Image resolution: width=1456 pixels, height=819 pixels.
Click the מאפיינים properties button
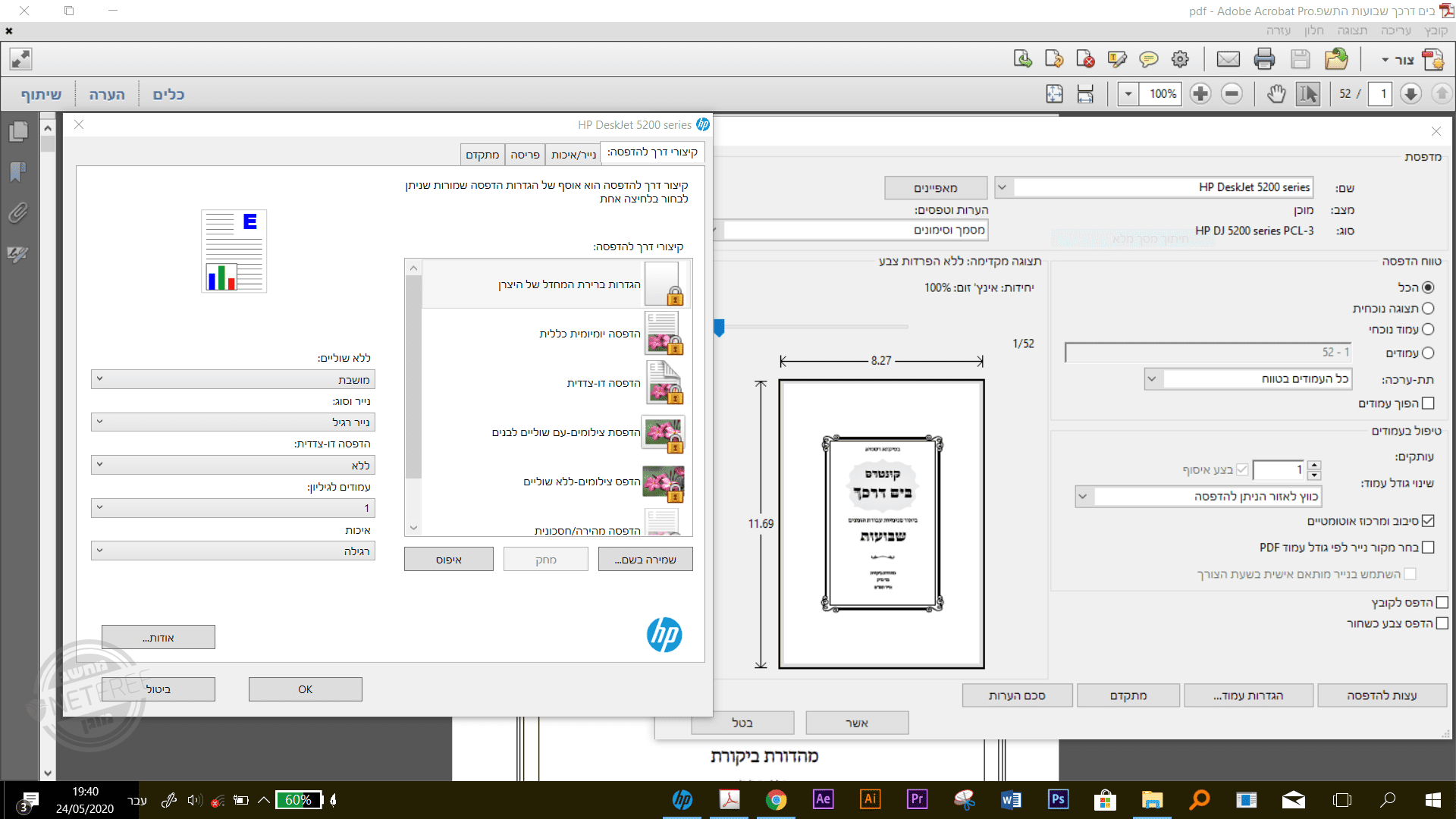[936, 188]
